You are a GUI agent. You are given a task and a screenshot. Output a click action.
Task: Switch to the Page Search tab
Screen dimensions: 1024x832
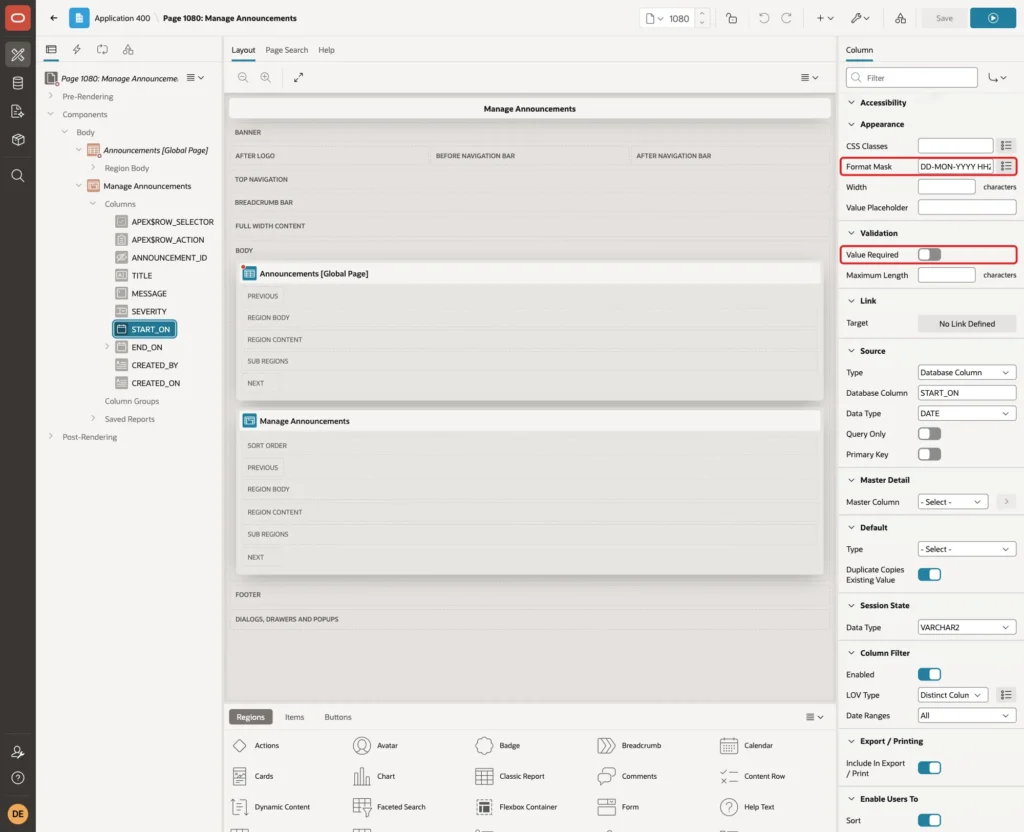[286, 50]
